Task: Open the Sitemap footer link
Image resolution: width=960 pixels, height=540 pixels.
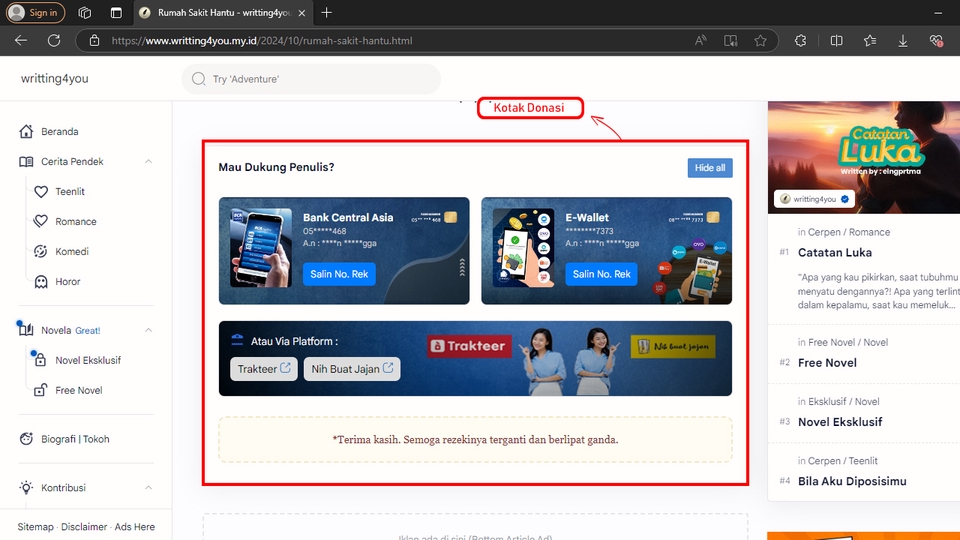Action: 36,527
